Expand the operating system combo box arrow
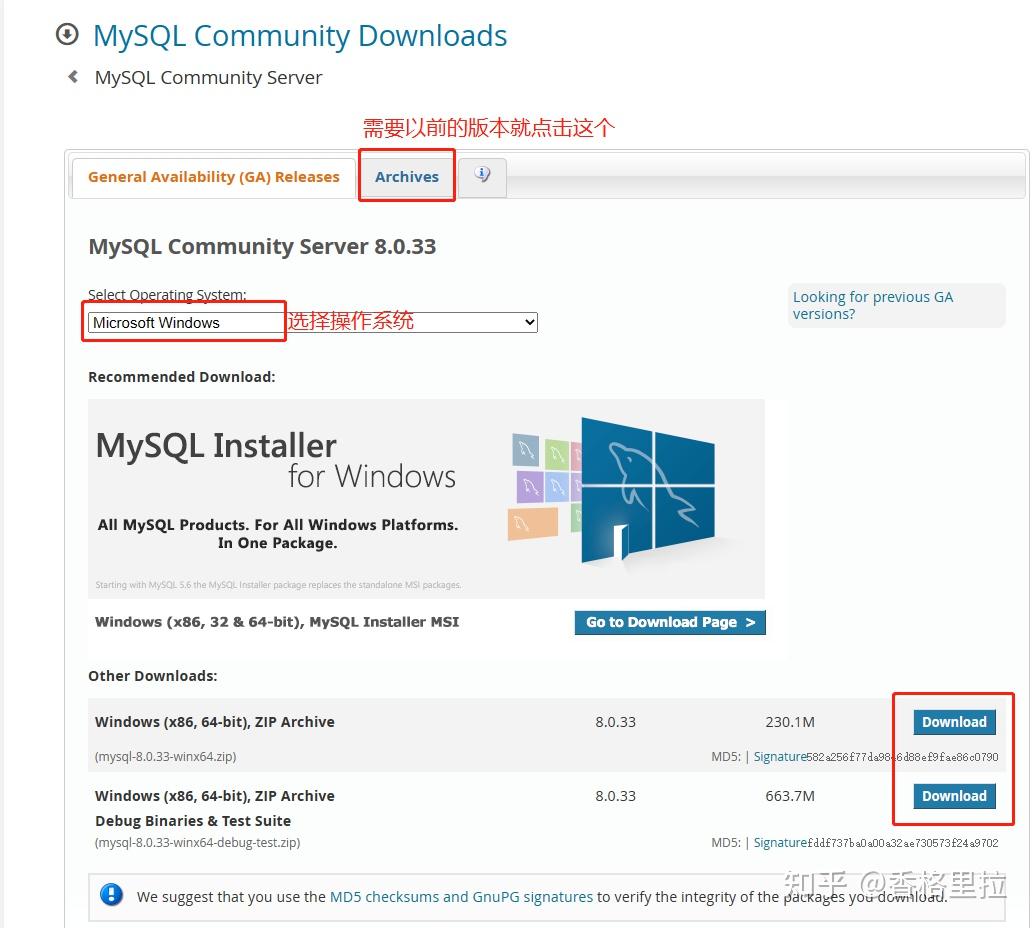Screen dimensions: 1034x928 click(x=530, y=322)
